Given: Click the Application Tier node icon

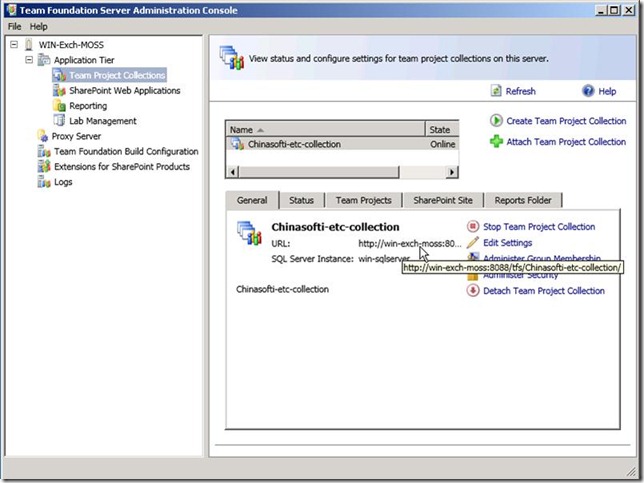Looking at the screenshot, I should [x=44, y=60].
